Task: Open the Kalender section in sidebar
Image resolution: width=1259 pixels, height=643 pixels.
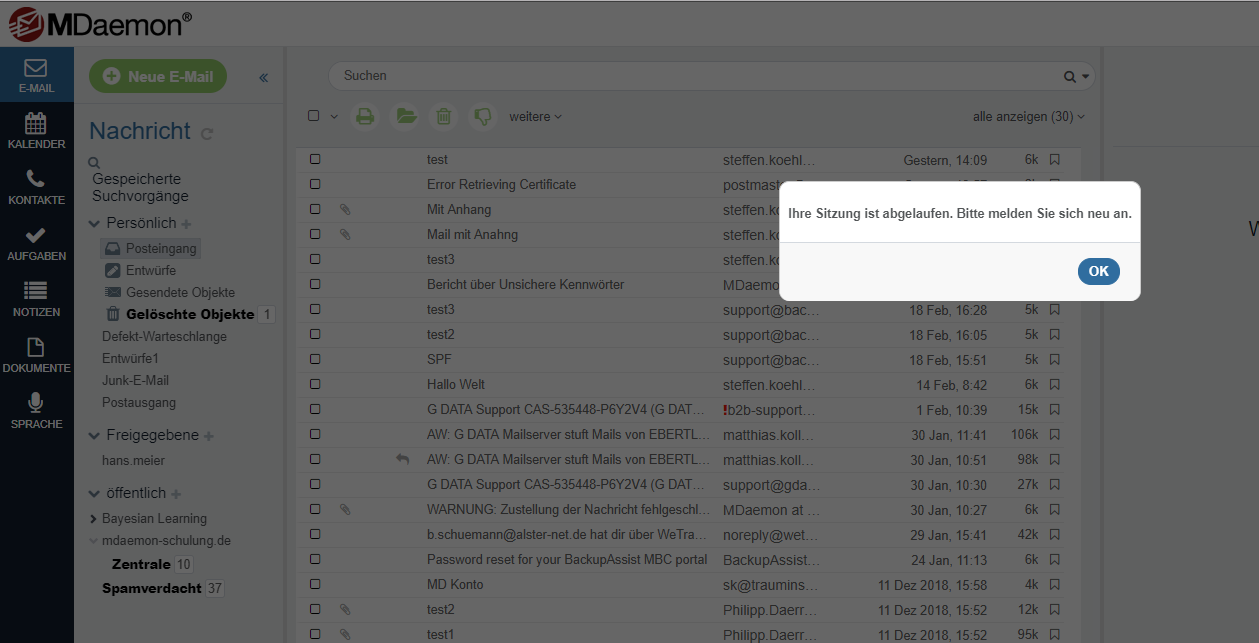Action: pos(36,131)
